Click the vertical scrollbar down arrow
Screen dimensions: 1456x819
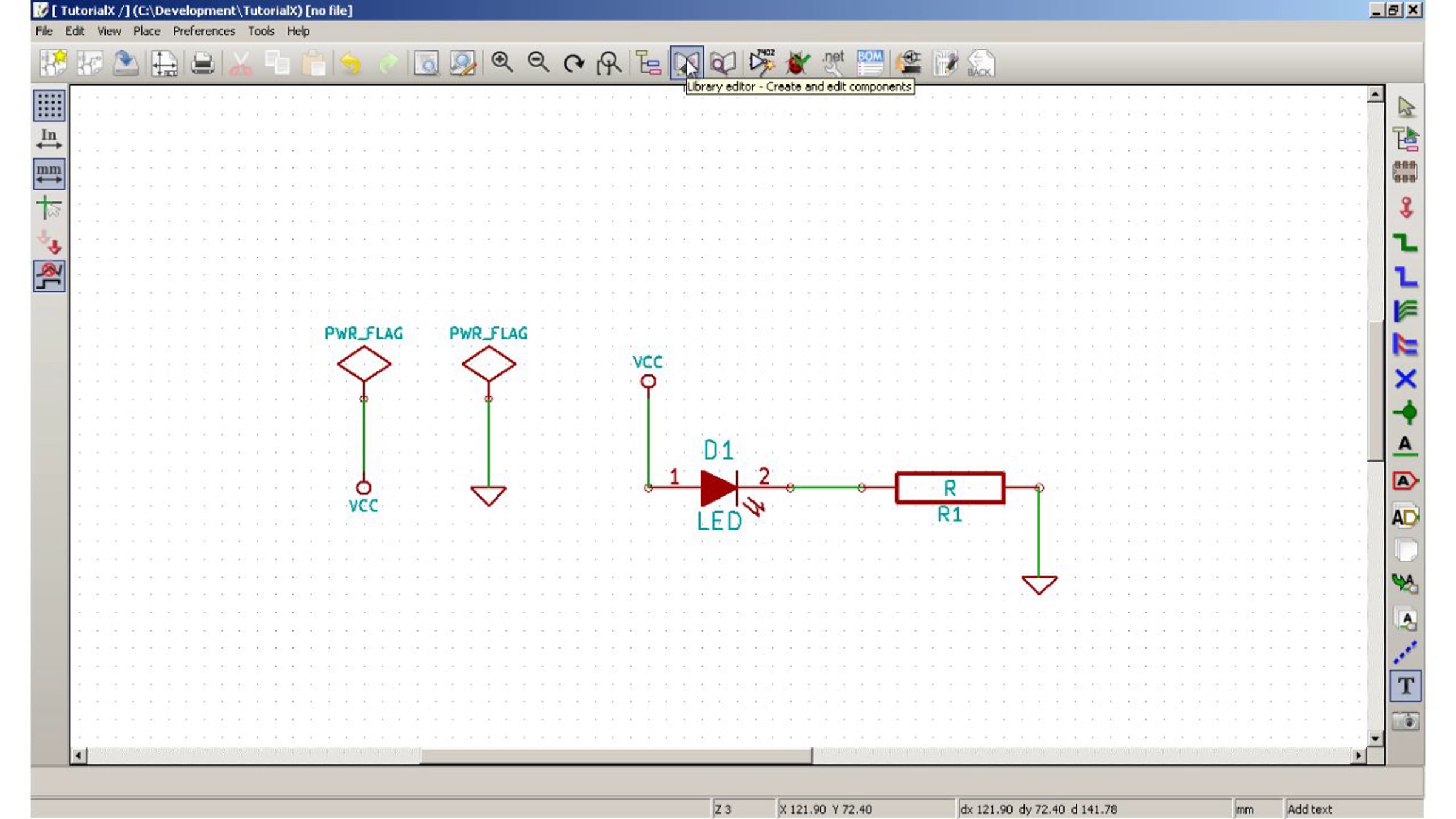click(x=1375, y=738)
